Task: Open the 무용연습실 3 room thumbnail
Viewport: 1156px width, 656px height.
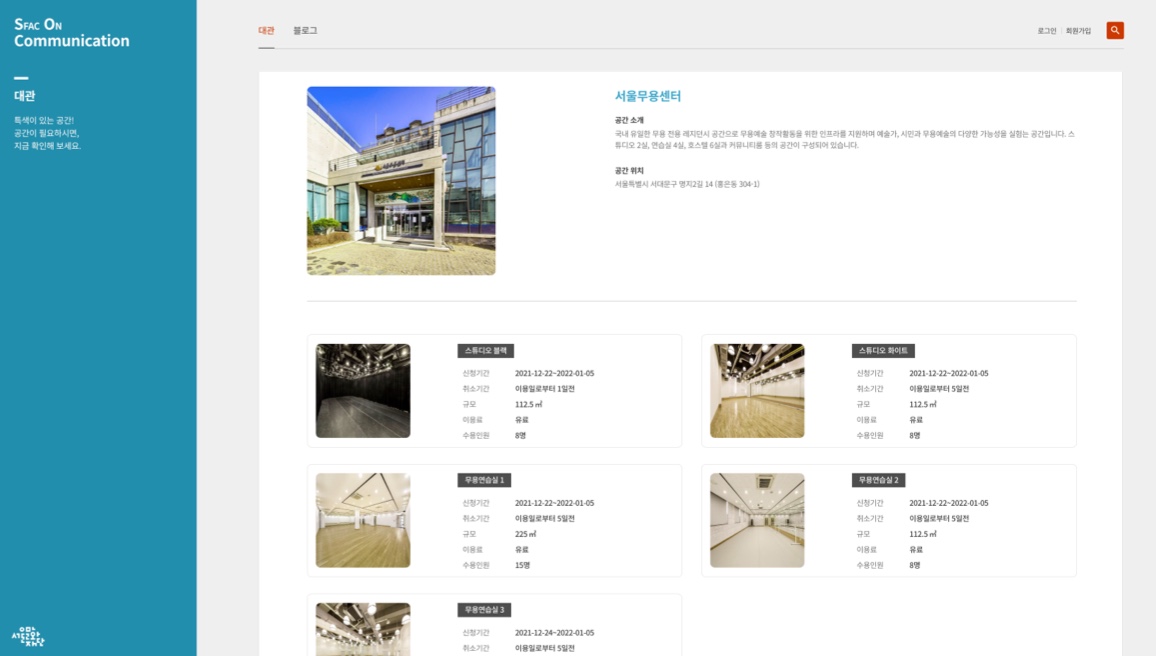Action: click(363, 629)
